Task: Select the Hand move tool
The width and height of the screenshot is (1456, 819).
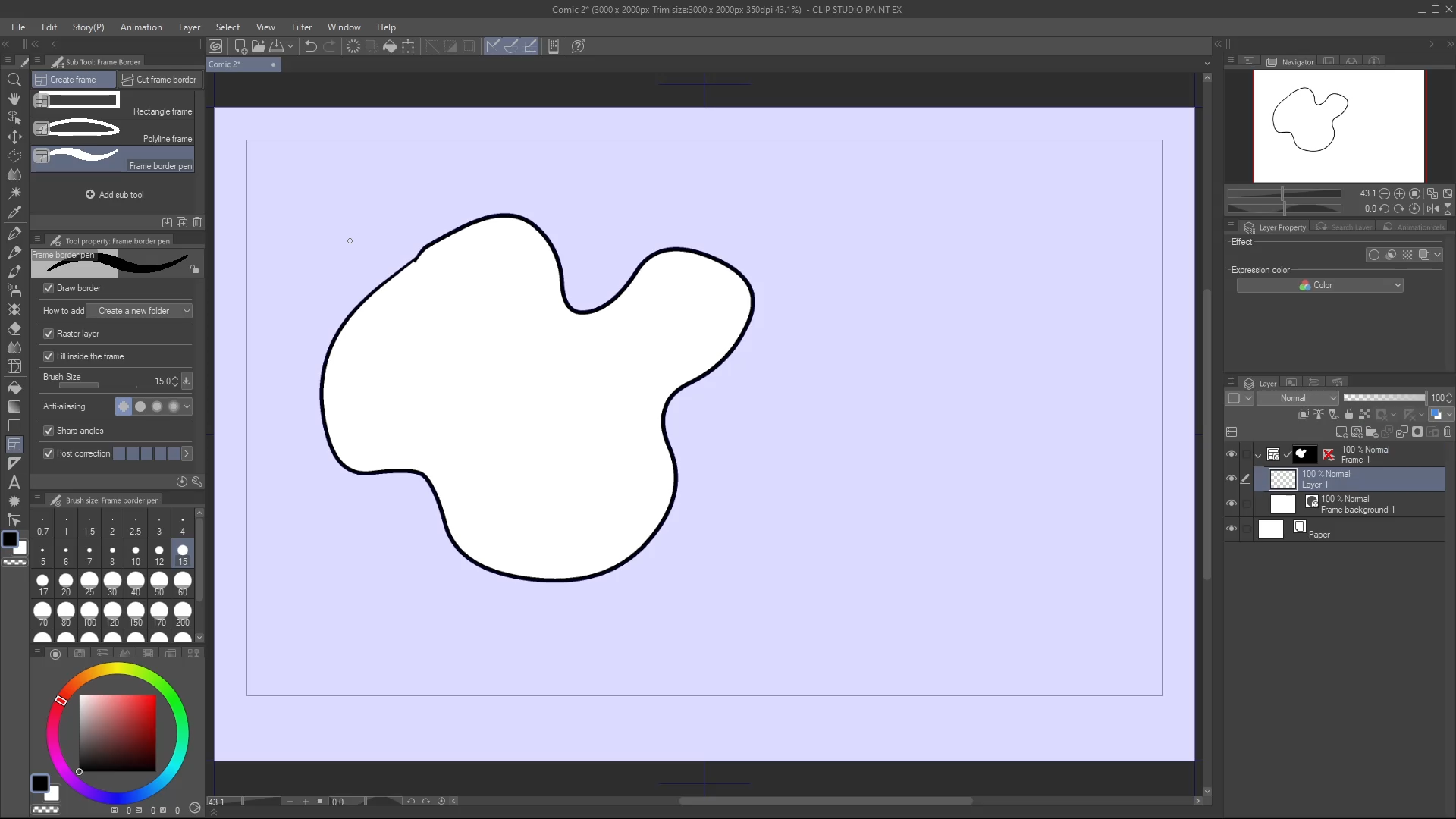Action: pos(14,99)
